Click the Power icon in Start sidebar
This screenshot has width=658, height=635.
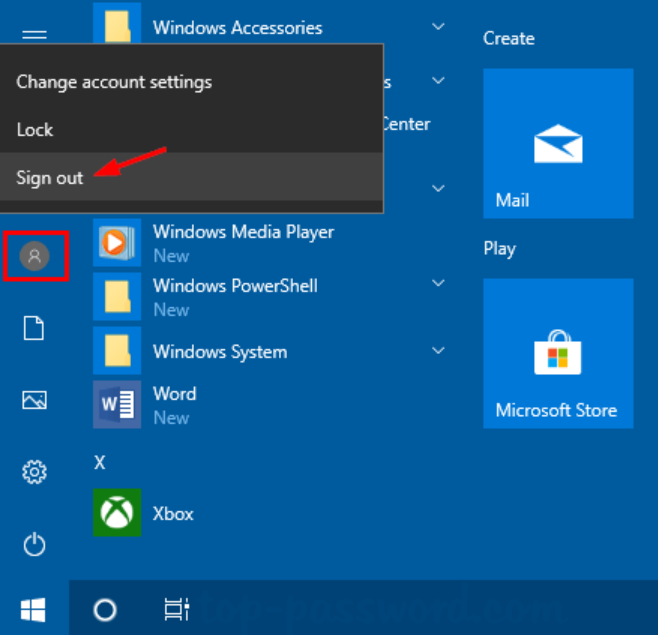pyautogui.click(x=34, y=544)
